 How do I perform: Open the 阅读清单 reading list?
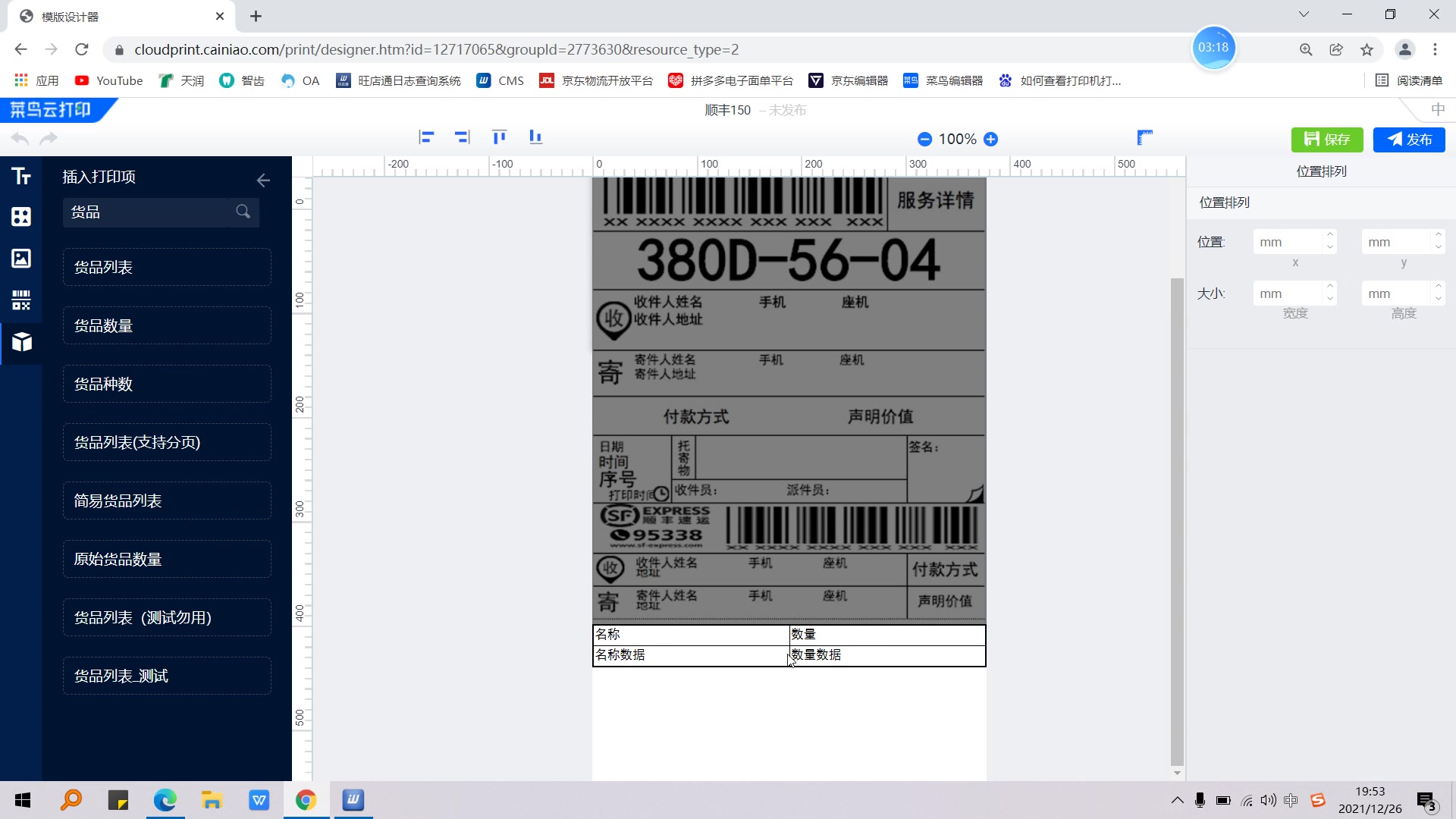[1409, 80]
